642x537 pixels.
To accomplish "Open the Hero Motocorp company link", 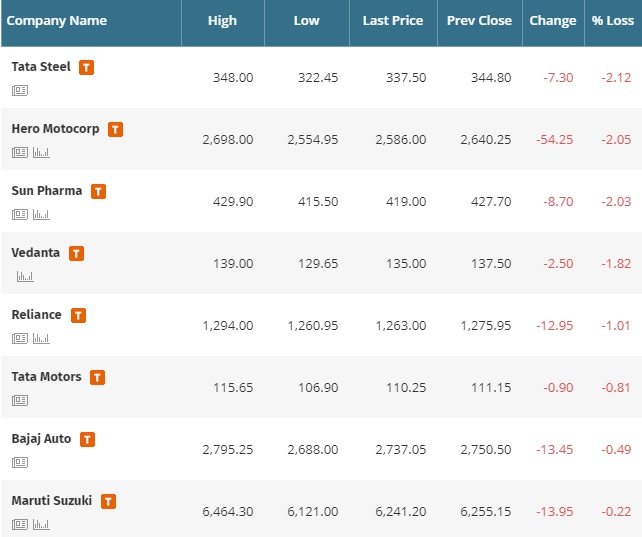I will pyautogui.click(x=55, y=129).
